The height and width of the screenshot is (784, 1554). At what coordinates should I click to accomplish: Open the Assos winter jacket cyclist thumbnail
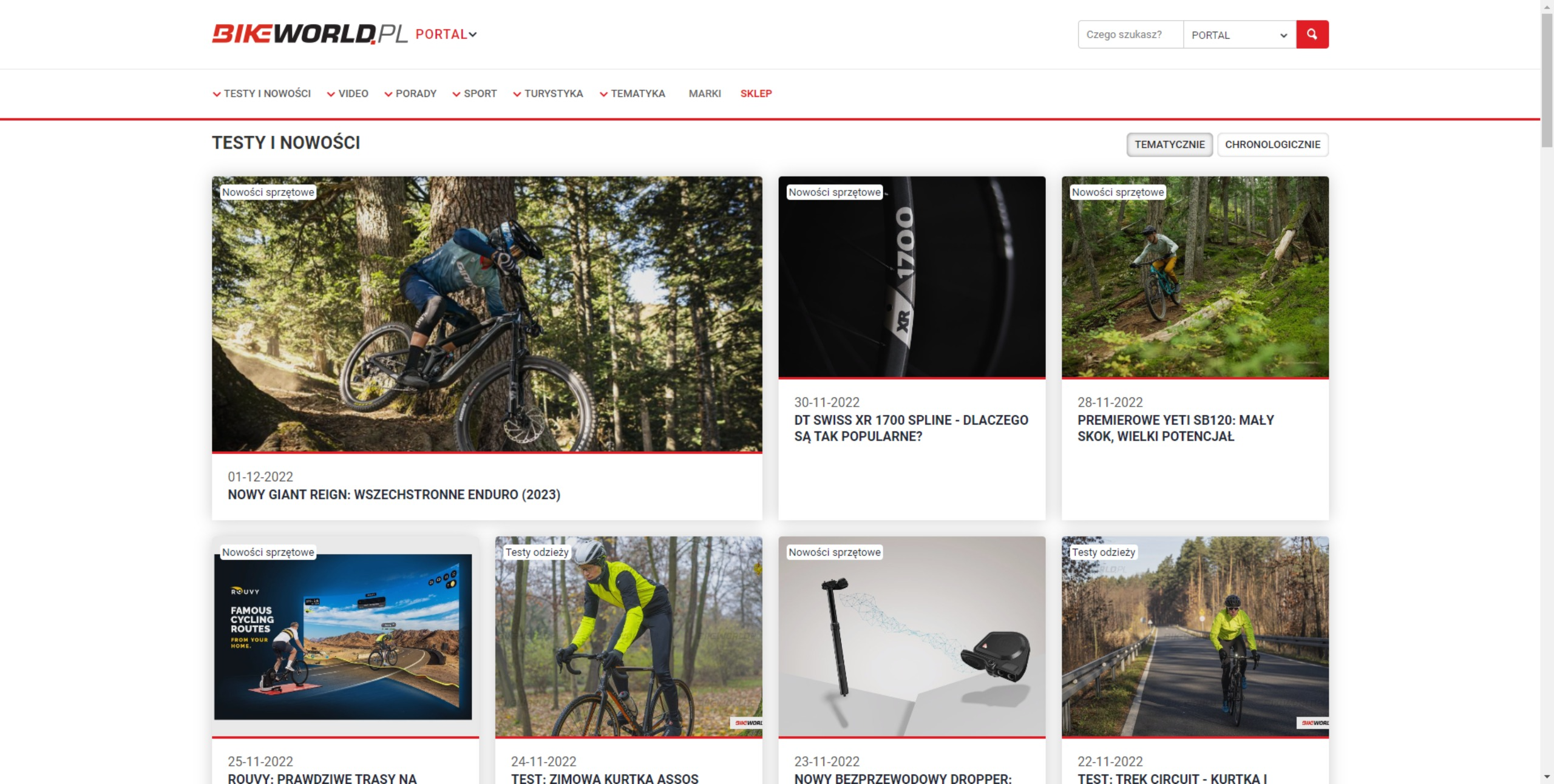(628, 637)
